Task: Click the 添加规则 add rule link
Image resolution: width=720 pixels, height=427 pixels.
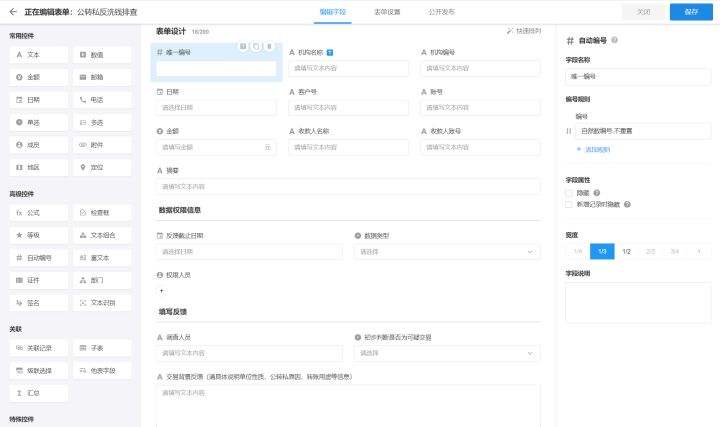Action: pos(593,149)
